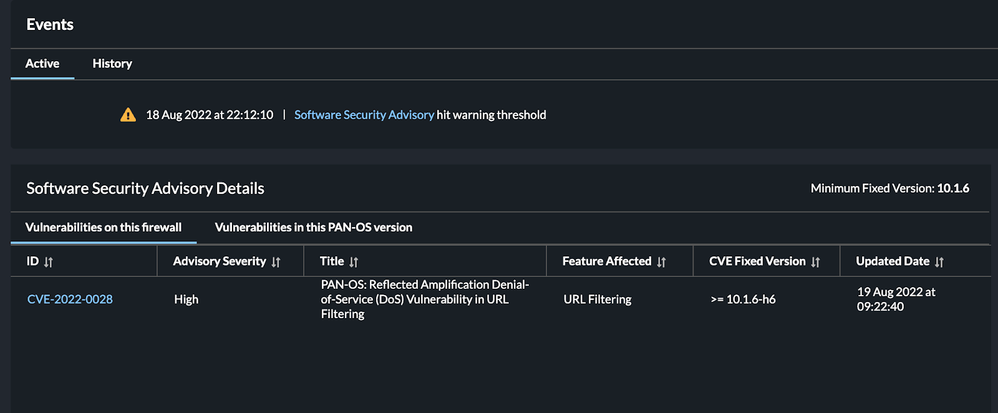Click the URL Filtering feature cell
This screenshot has height=413, width=998.
click(597, 299)
